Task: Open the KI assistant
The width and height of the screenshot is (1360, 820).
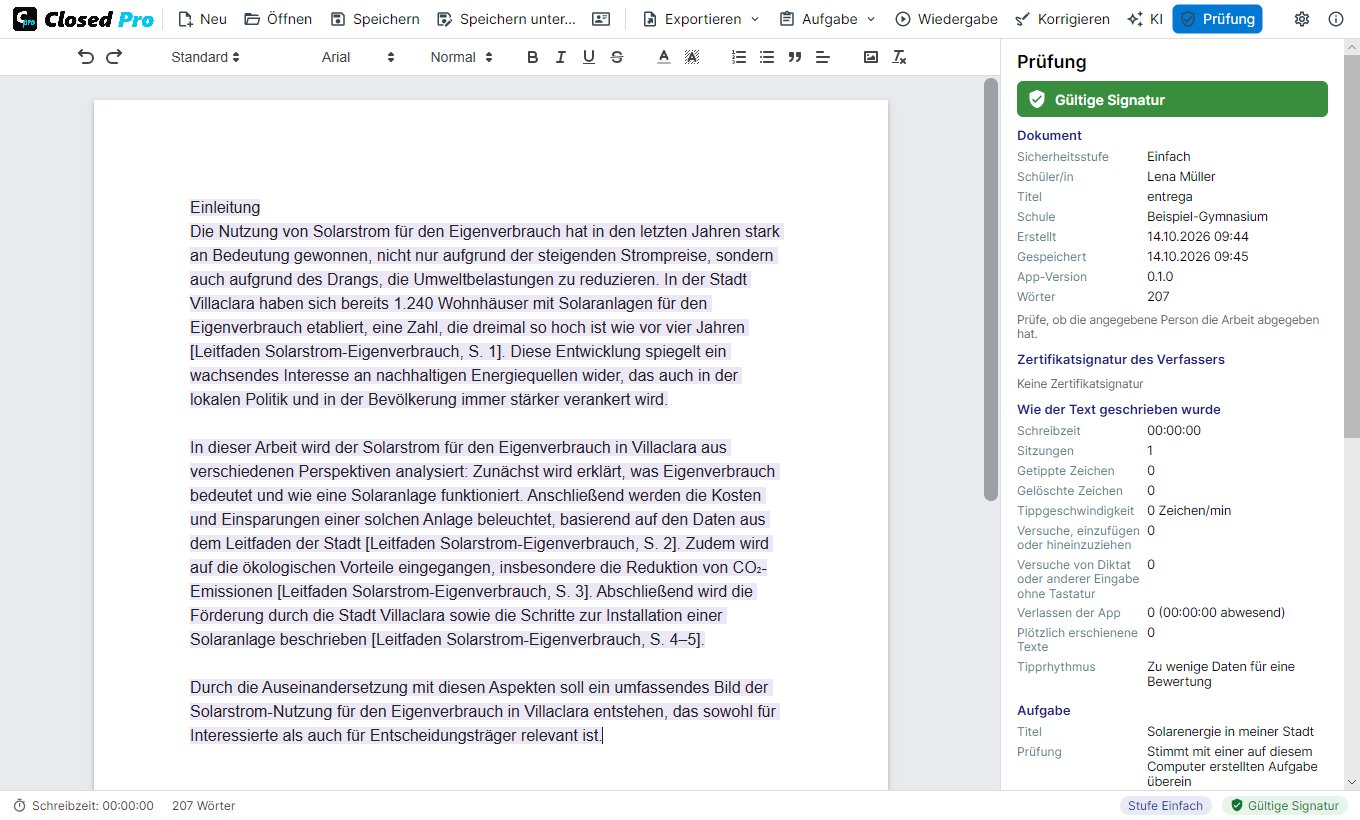Action: (1145, 19)
